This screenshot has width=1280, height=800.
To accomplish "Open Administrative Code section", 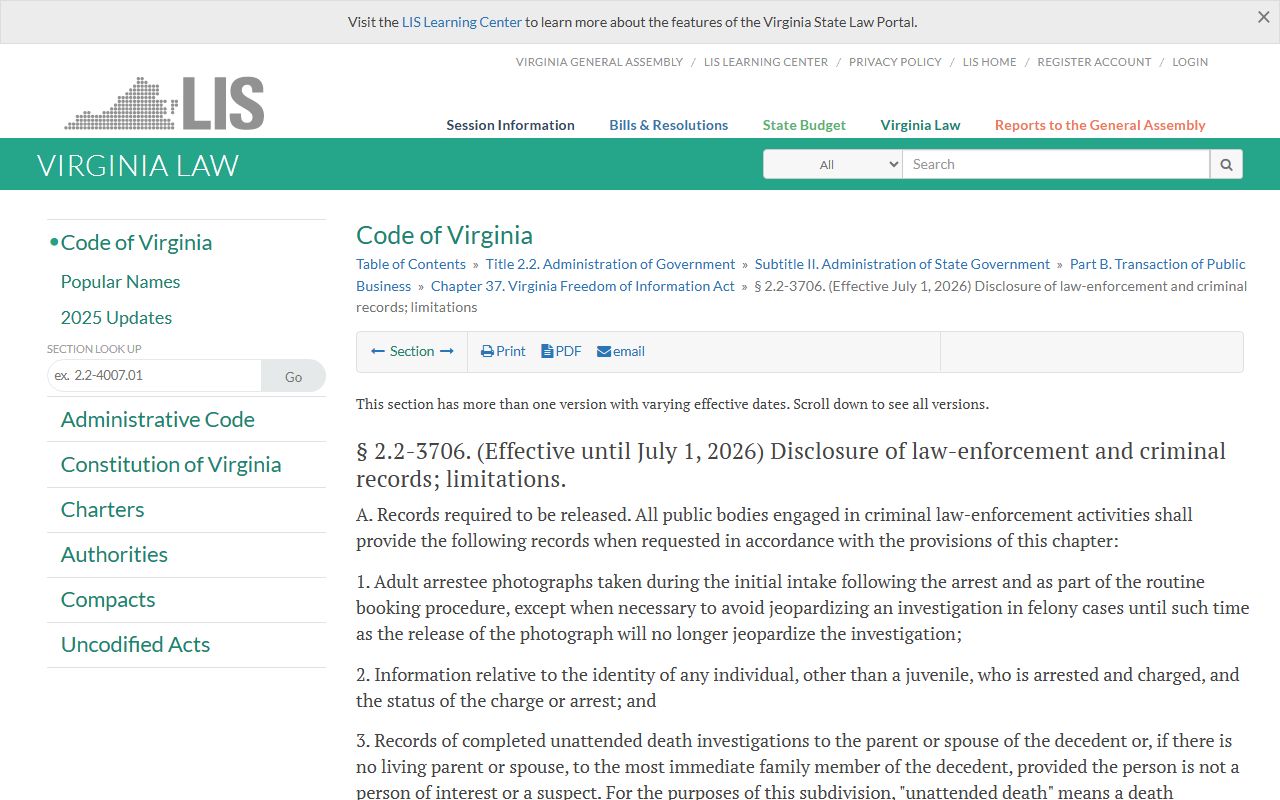I will pos(157,420).
